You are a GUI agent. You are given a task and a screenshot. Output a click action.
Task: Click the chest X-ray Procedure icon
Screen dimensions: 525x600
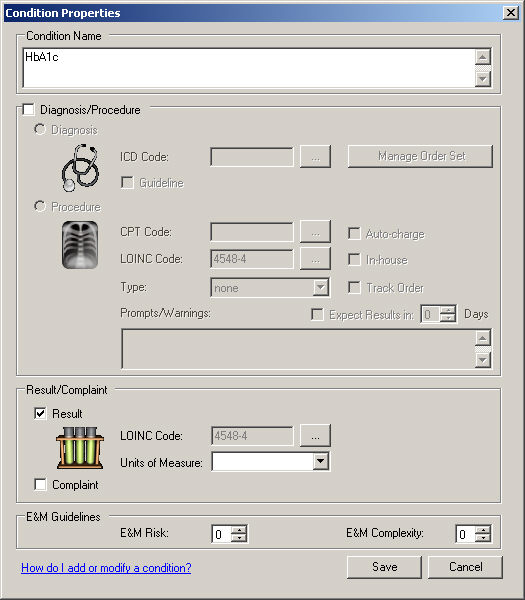(80, 245)
